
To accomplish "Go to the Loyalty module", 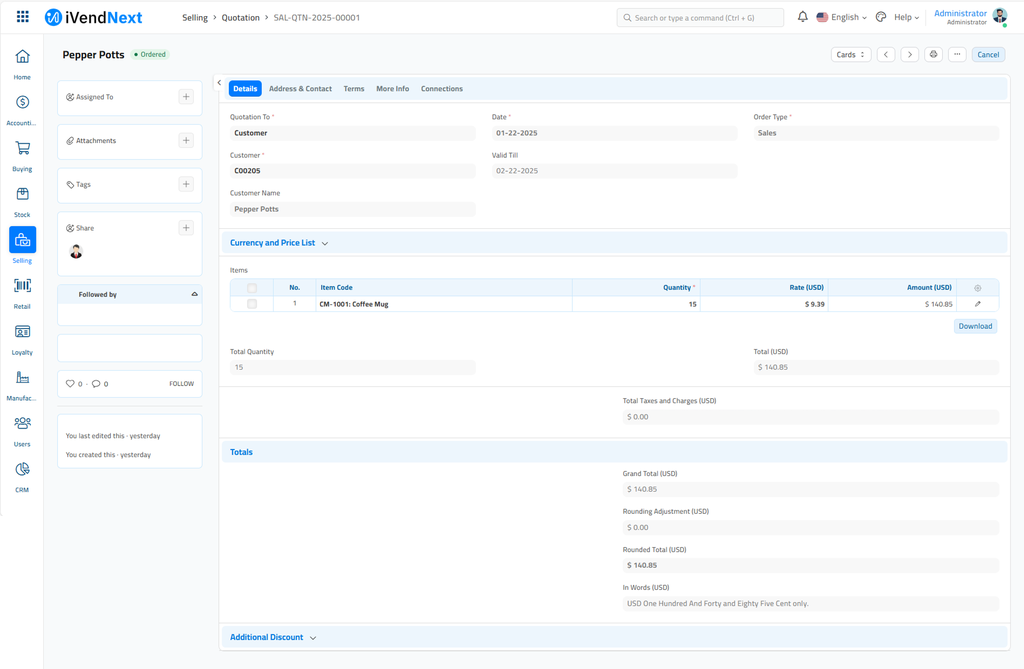I will point(22,332).
